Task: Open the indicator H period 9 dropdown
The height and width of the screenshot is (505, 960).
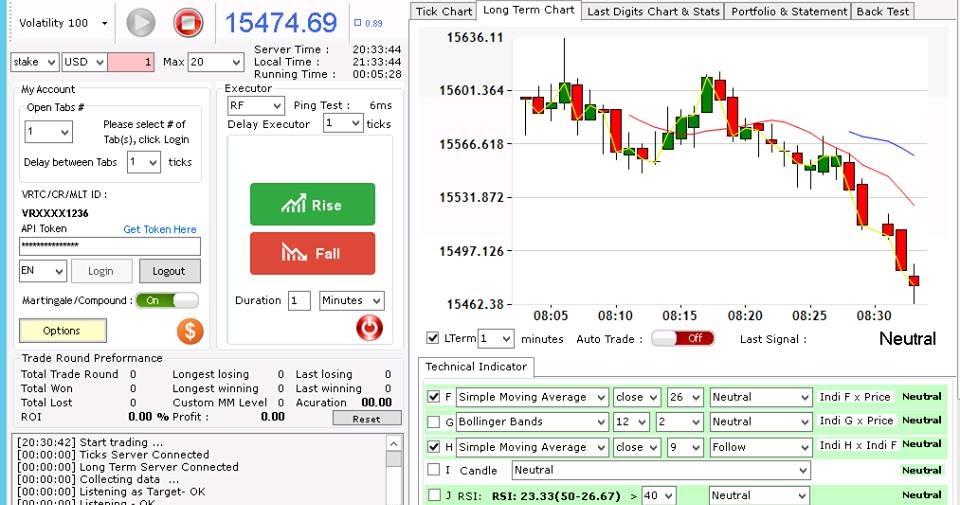Action: 685,447
